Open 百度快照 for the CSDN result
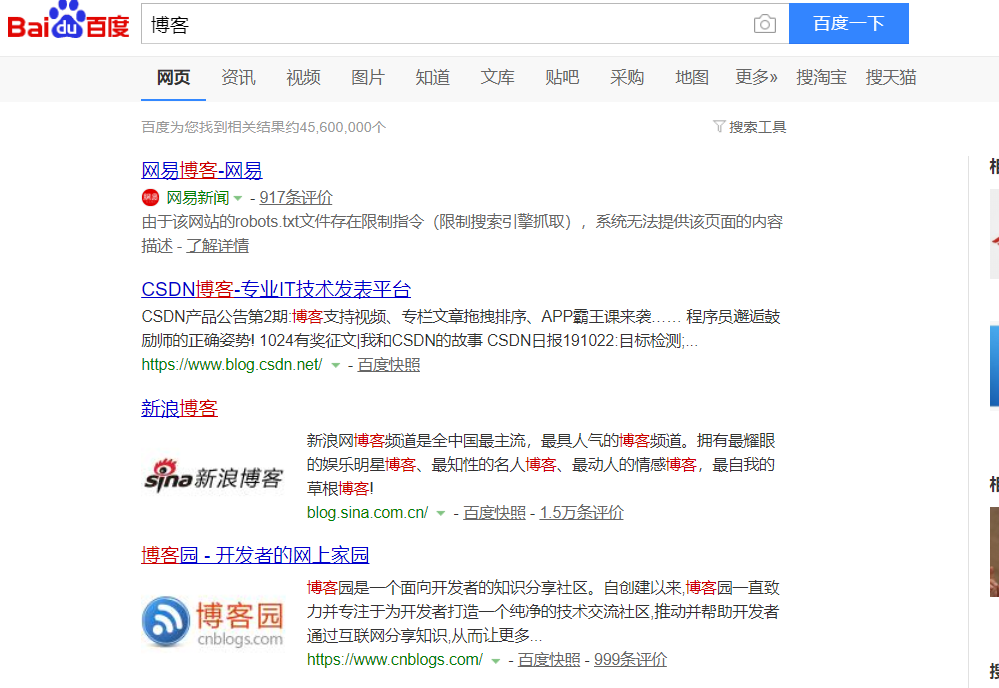Image resolution: width=999 pixels, height=688 pixels. pos(389,364)
